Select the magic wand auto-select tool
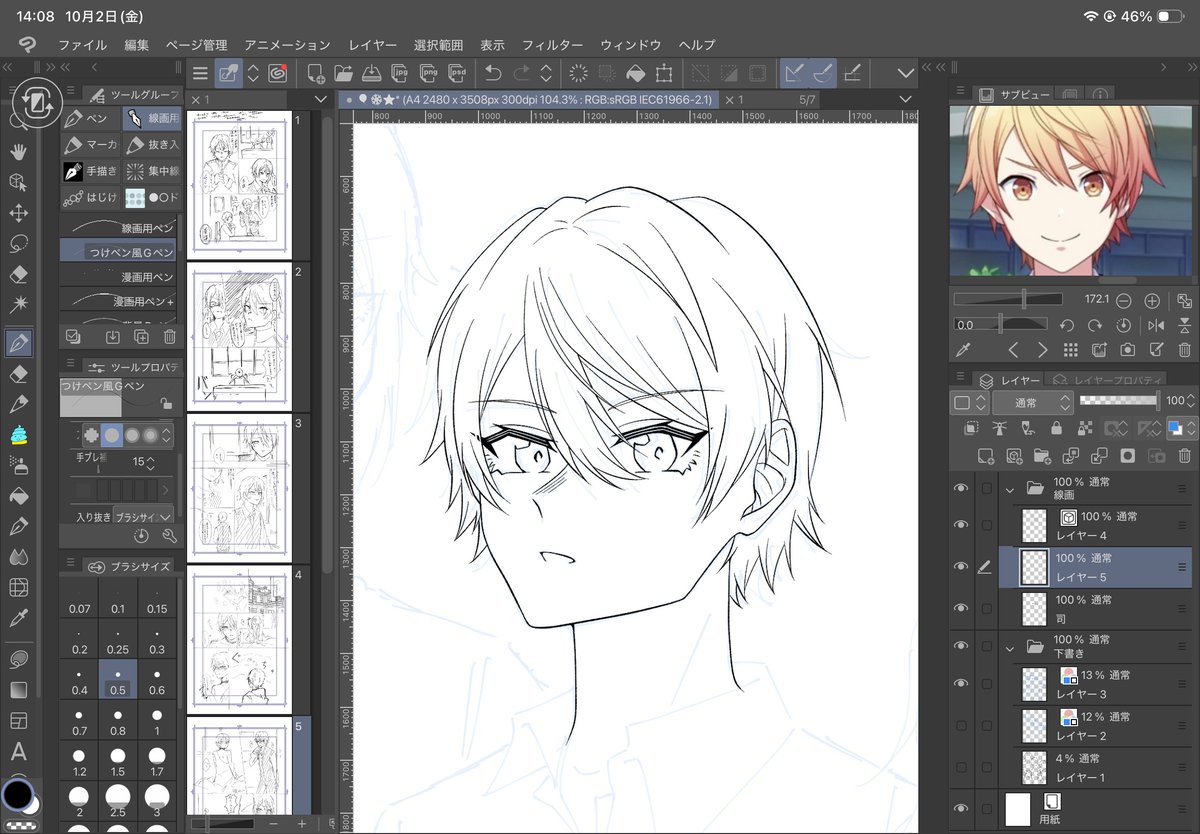The height and width of the screenshot is (834, 1200). 18,304
